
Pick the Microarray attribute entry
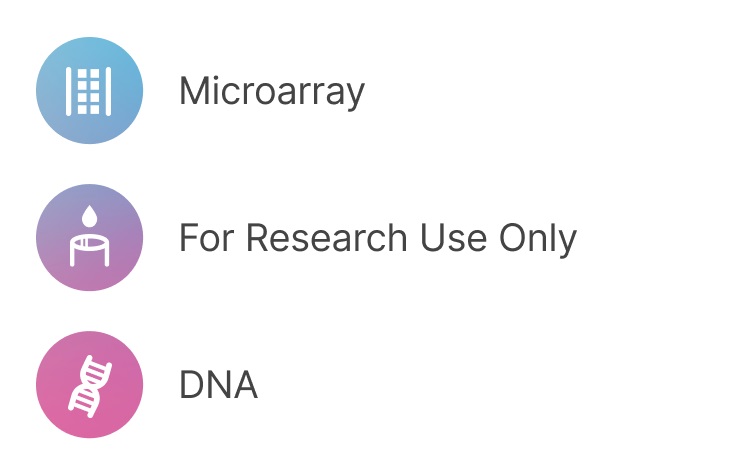point(271,92)
